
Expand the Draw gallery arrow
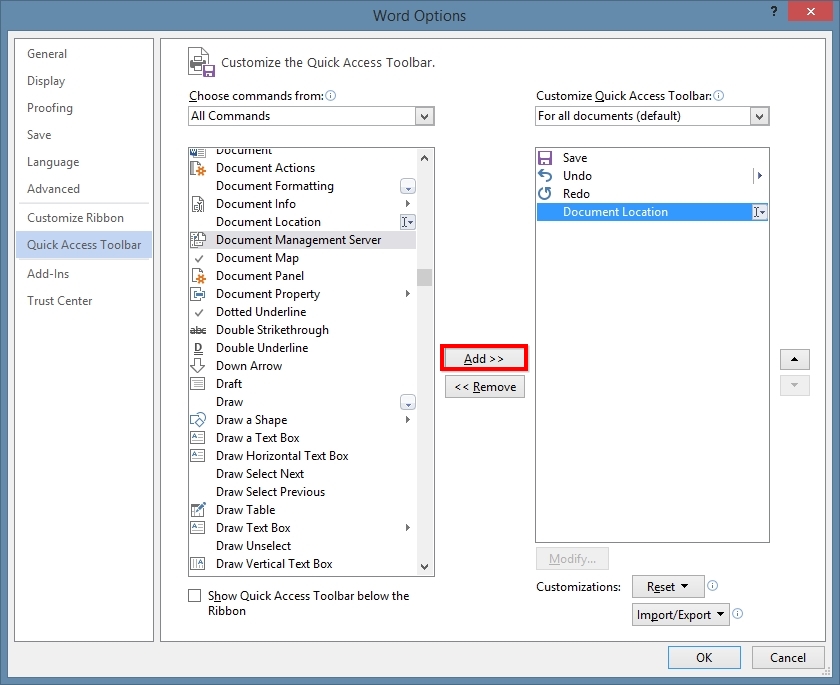(408, 402)
